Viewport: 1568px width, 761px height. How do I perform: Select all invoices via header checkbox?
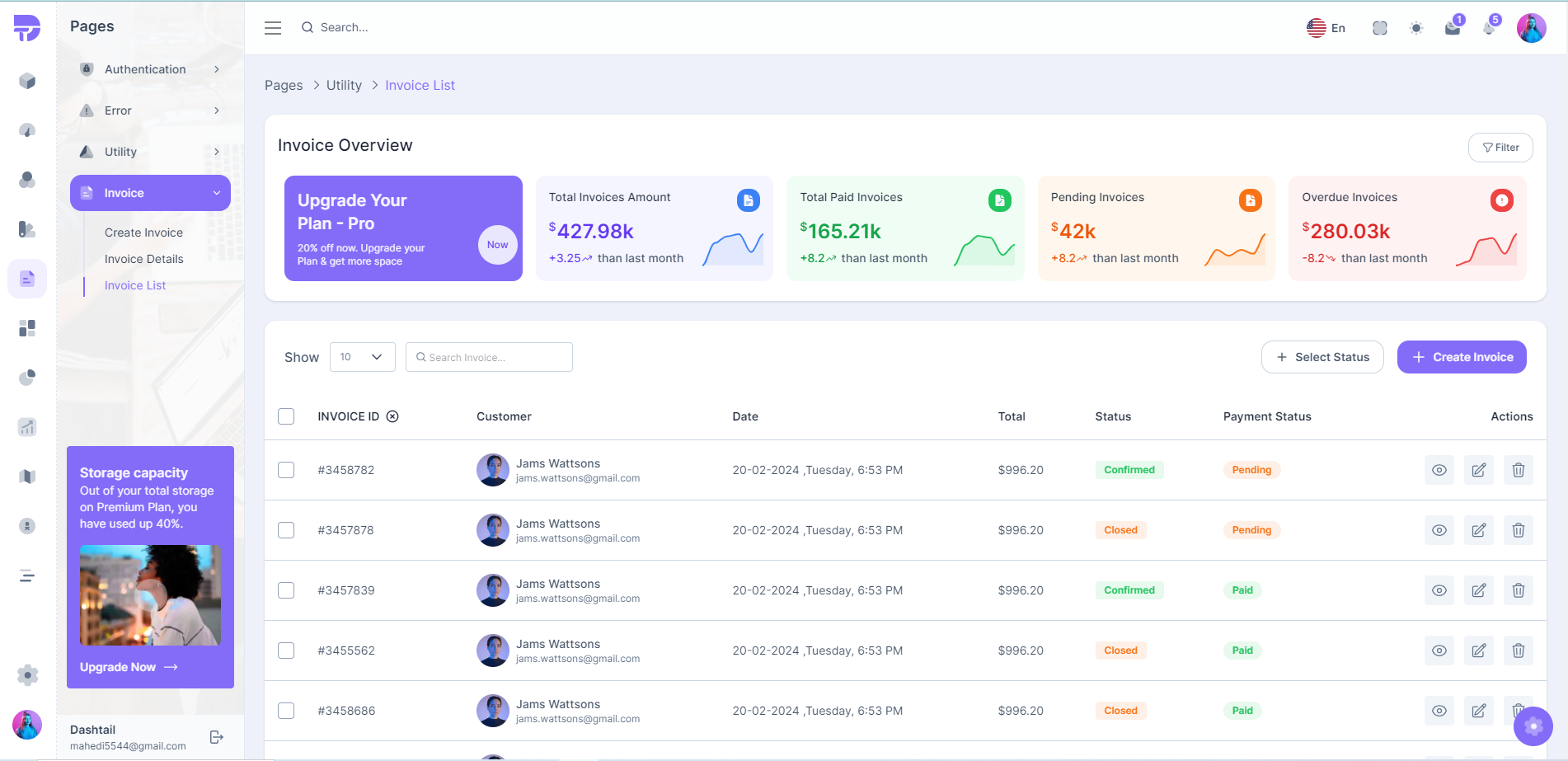point(286,416)
